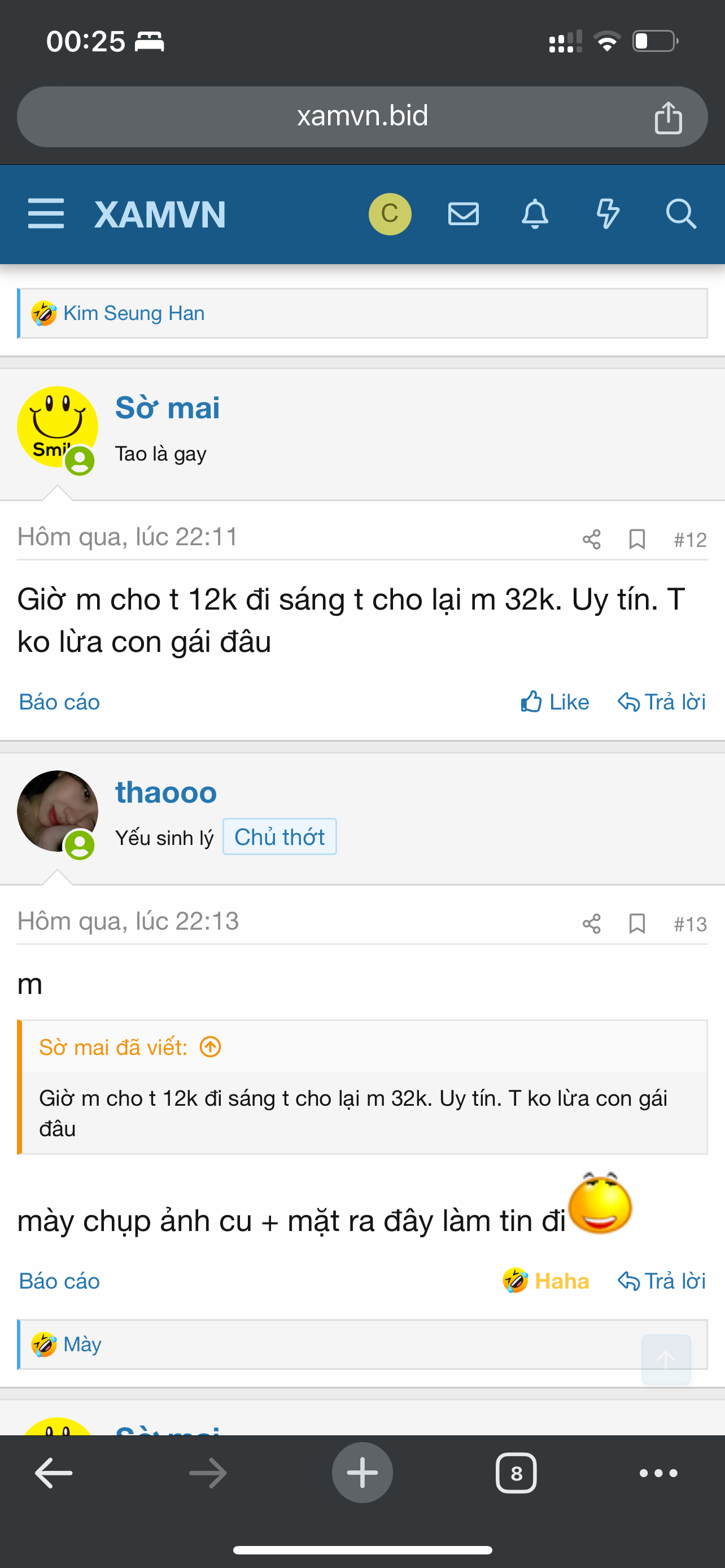The width and height of the screenshot is (725, 1568).
Task: Share post #13 via share icon
Action: point(591,923)
